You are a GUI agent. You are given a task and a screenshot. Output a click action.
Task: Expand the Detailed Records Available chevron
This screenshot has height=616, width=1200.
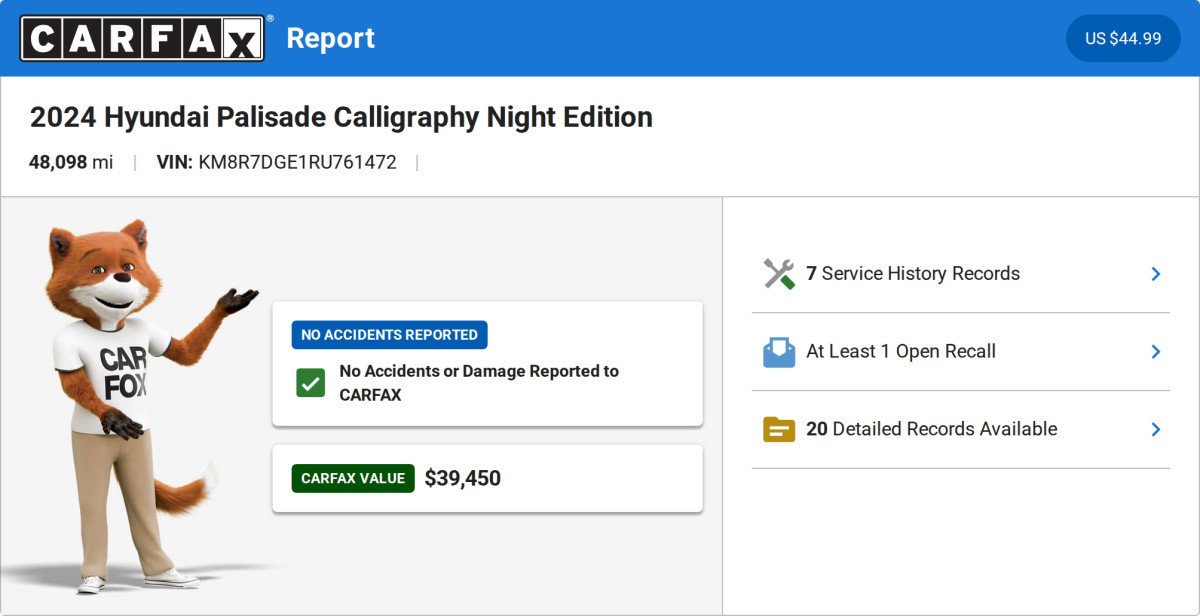coord(1155,429)
